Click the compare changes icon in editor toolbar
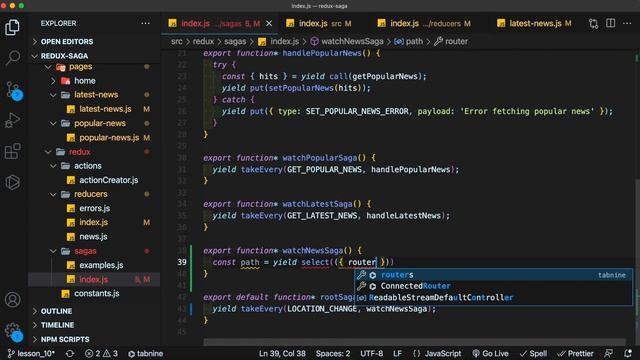Screen dimensions: 640x360 click(593, 24)
